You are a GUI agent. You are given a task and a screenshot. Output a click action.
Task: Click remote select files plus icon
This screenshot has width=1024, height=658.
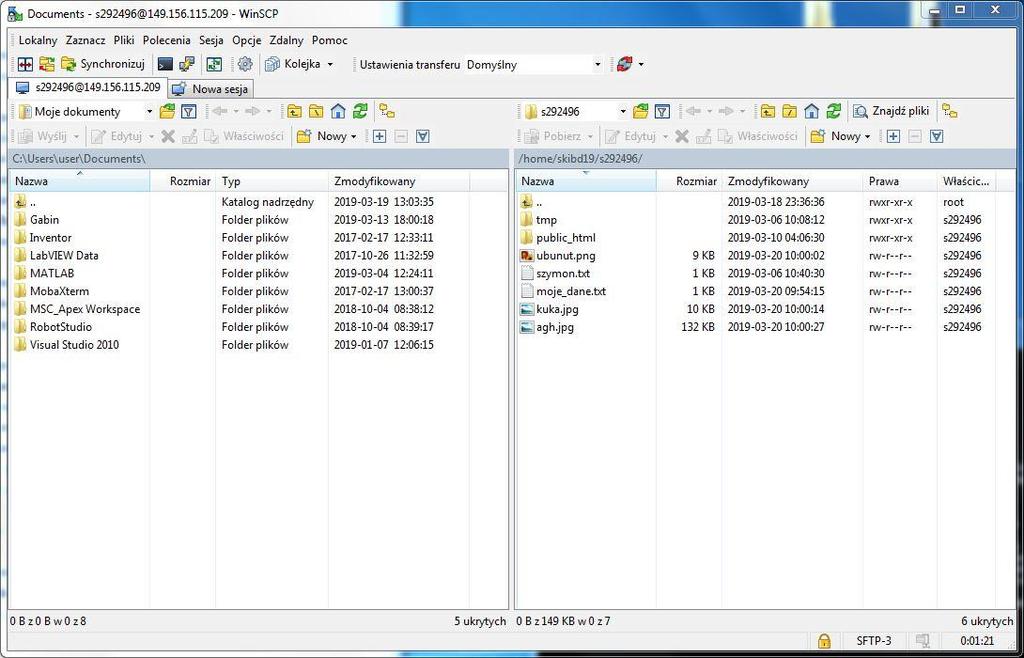tap(893, 136)
